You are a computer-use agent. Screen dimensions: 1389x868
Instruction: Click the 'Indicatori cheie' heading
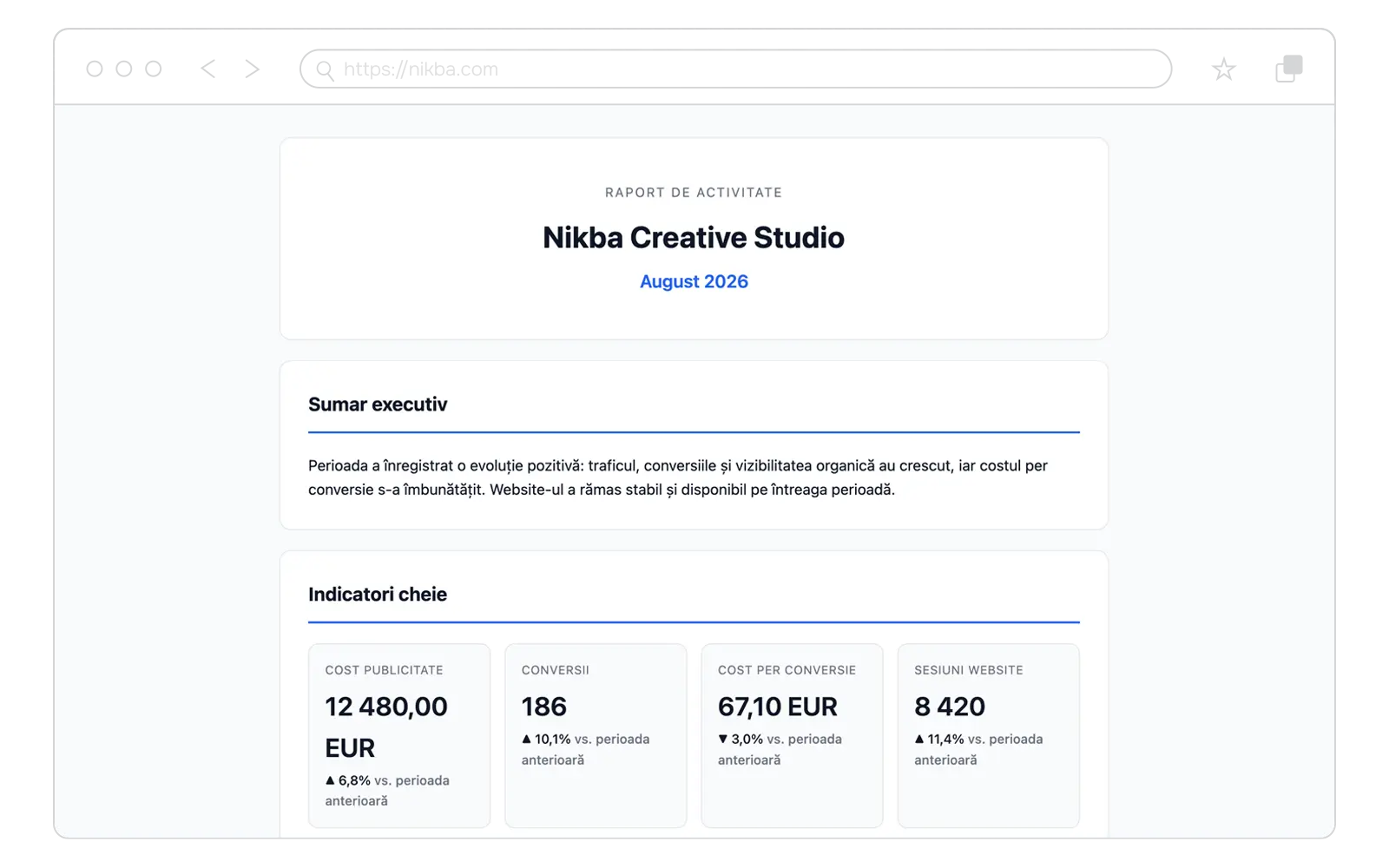[378, 595]
